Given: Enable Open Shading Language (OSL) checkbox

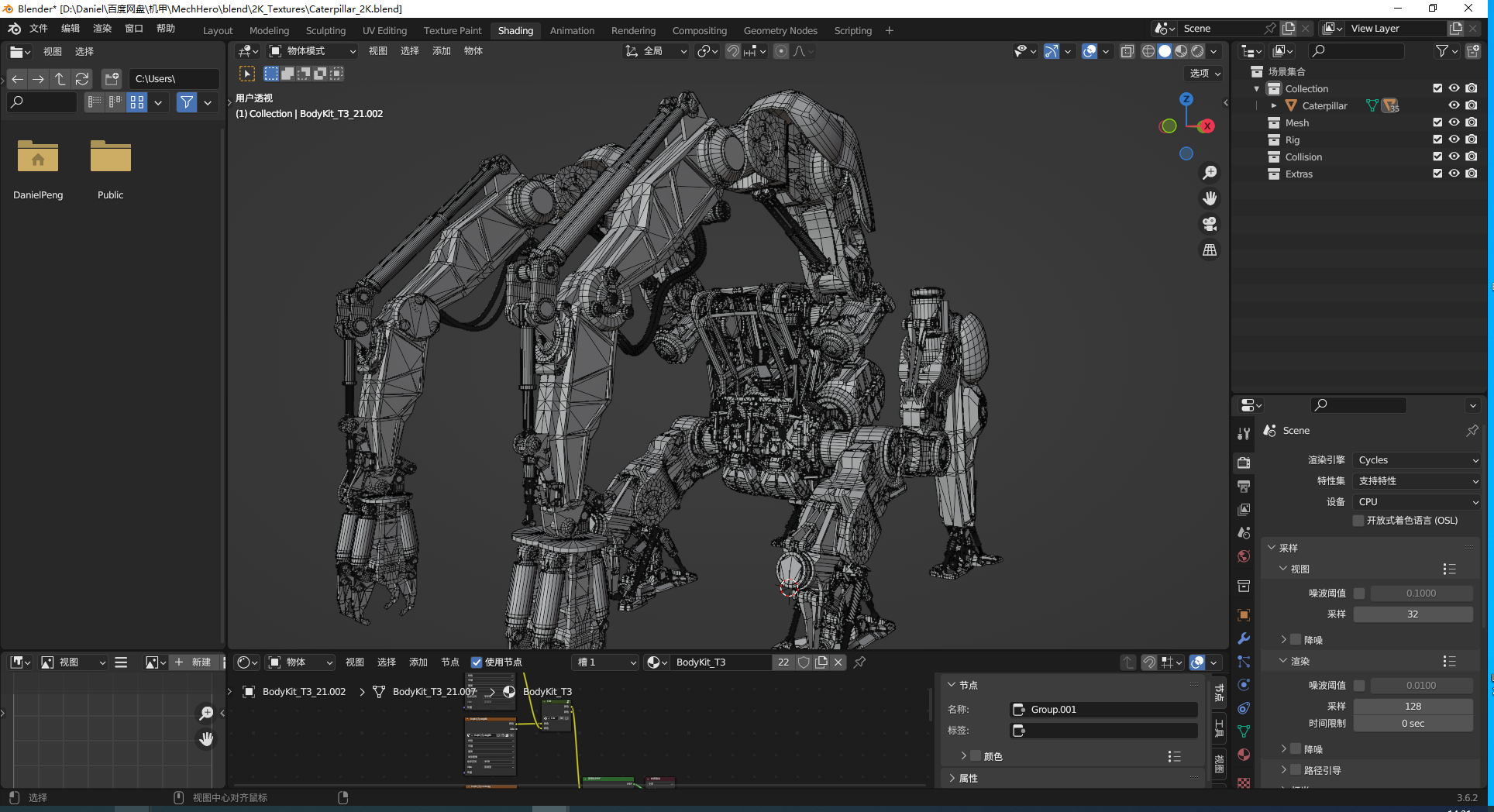Looking at the screenshot, I should point(1358,521).
